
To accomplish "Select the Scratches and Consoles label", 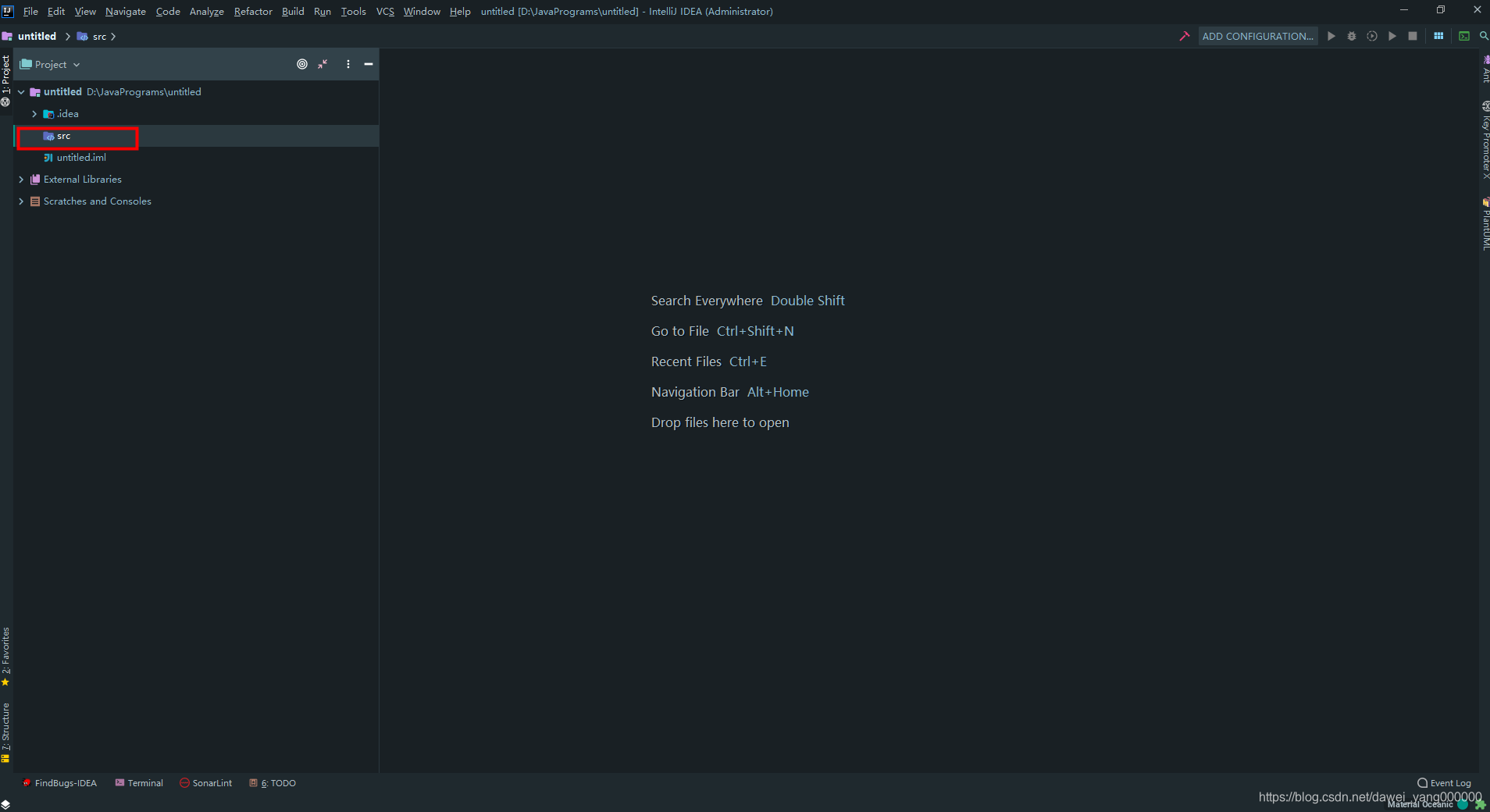I will (98, 201).
